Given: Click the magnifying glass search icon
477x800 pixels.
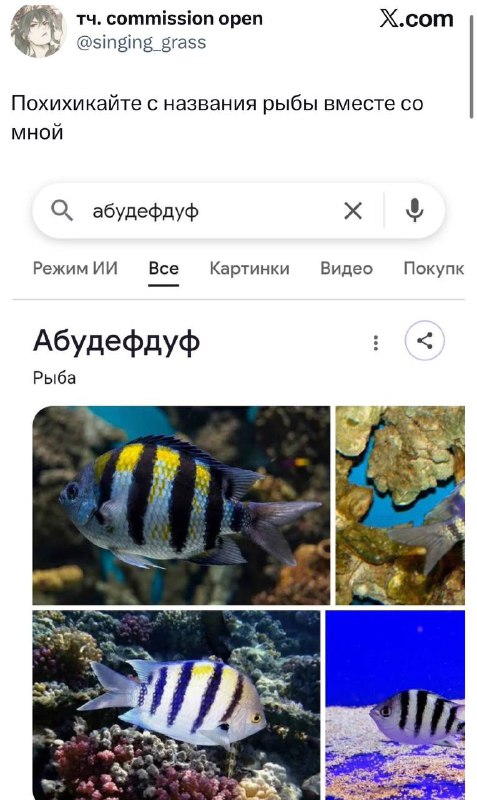Looking at the screenshot, I should [x=62, y=210].
